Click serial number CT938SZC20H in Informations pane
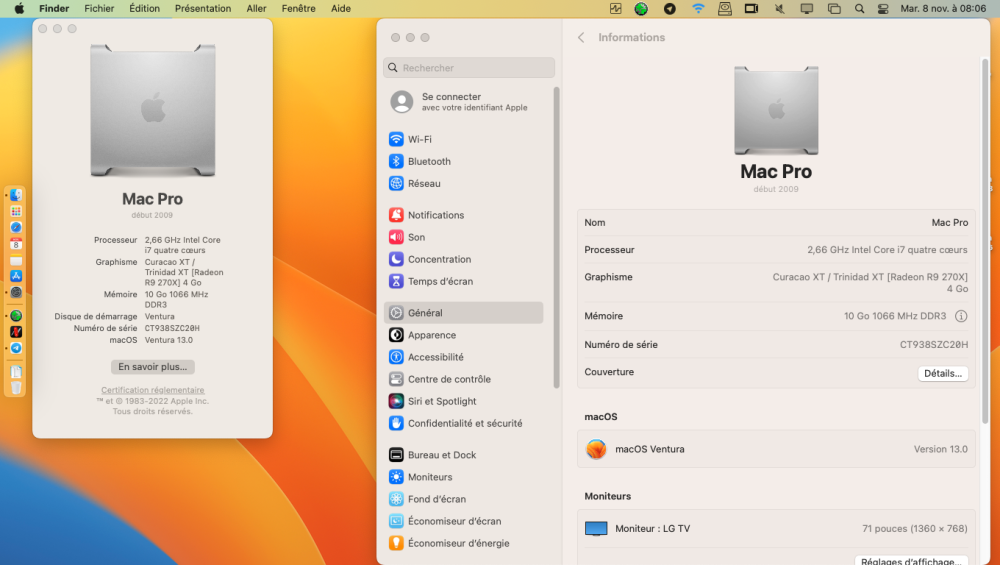The image size is (1000, 565). coord(934,344)
